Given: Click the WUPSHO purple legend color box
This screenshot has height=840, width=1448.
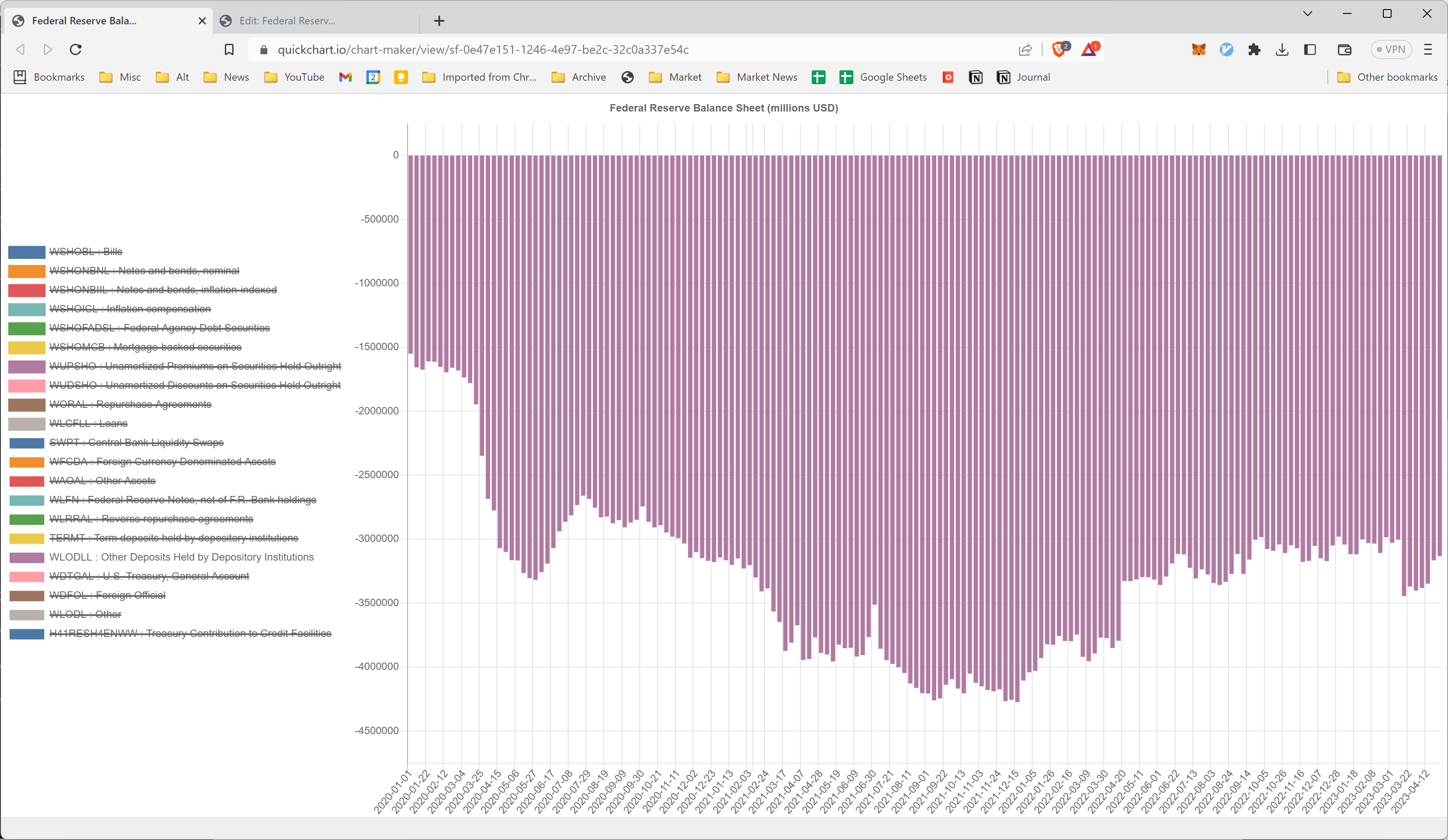Looking at the screenshot, I should pos(26,367).
